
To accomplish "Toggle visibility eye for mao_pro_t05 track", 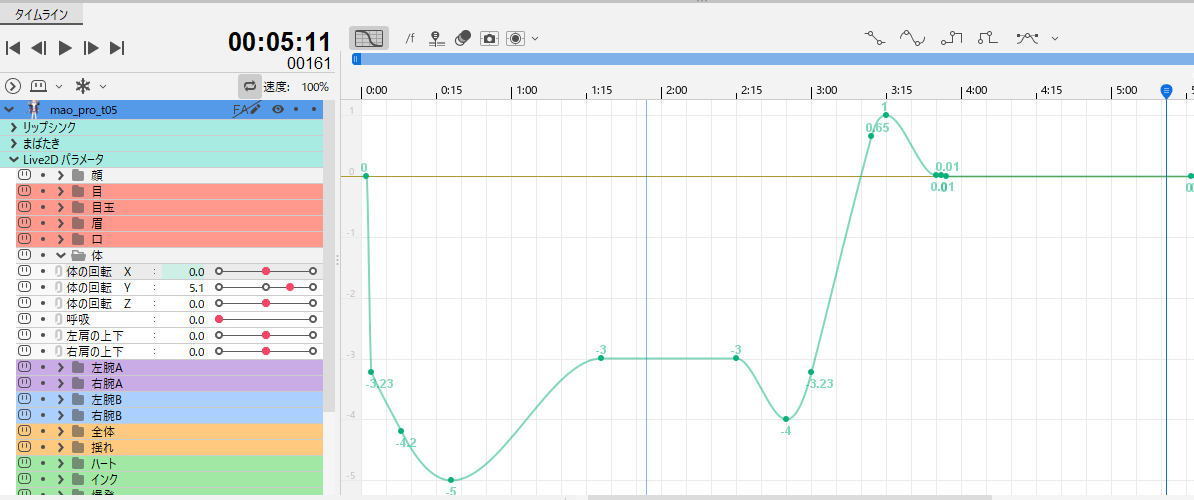I will (278, 109).
